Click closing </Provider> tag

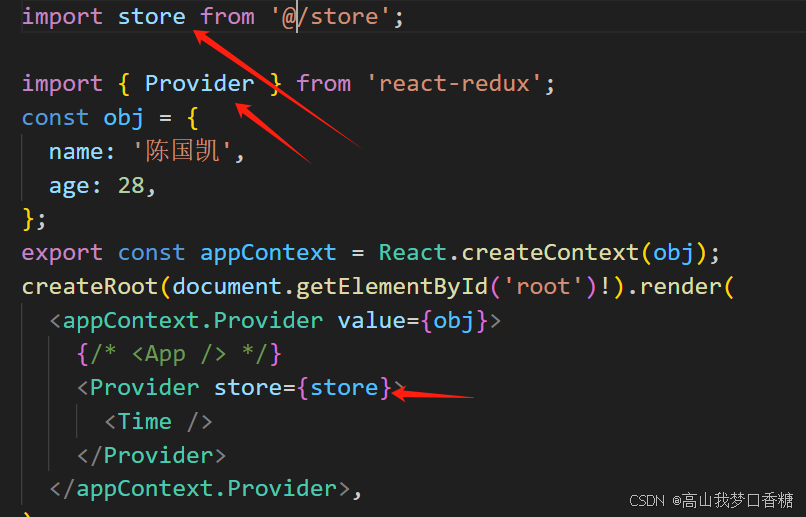[151, 456]
